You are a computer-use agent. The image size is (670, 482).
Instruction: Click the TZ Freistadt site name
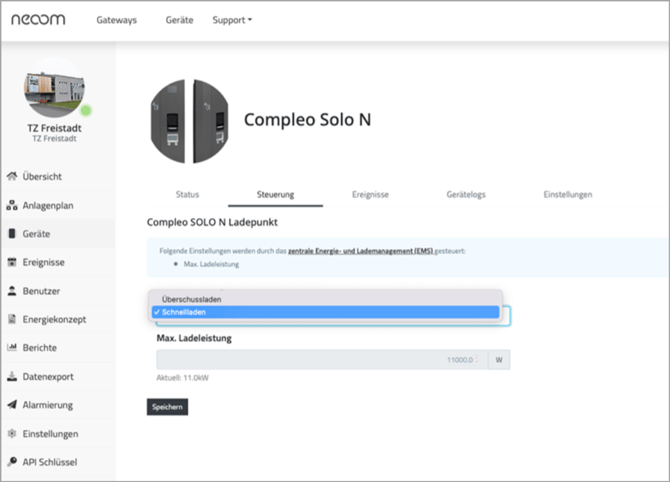54,128
